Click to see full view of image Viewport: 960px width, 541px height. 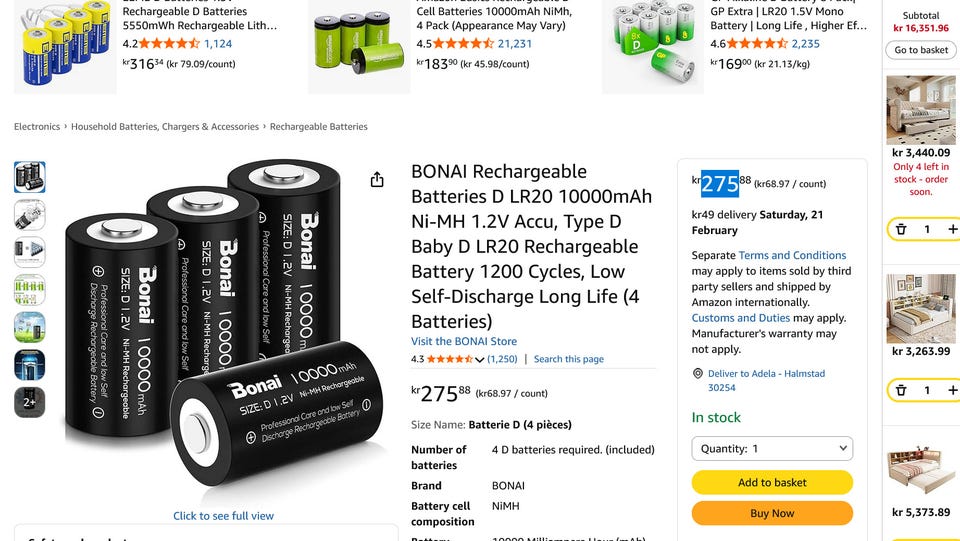223,516
